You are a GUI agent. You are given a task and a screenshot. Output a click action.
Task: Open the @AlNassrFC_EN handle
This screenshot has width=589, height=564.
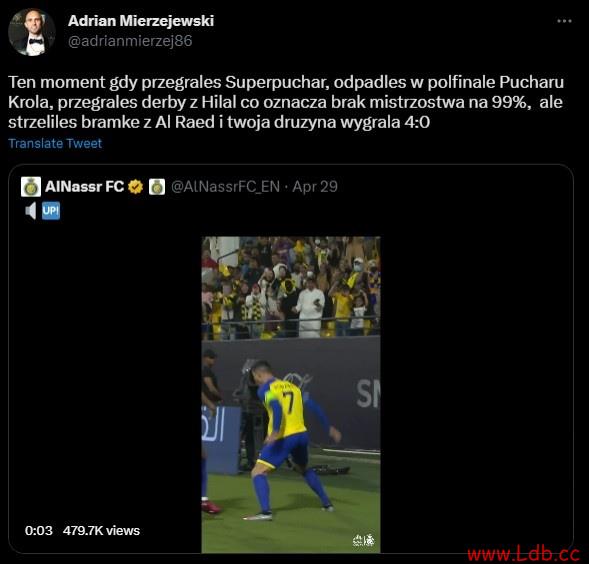(x=225, y=186)
